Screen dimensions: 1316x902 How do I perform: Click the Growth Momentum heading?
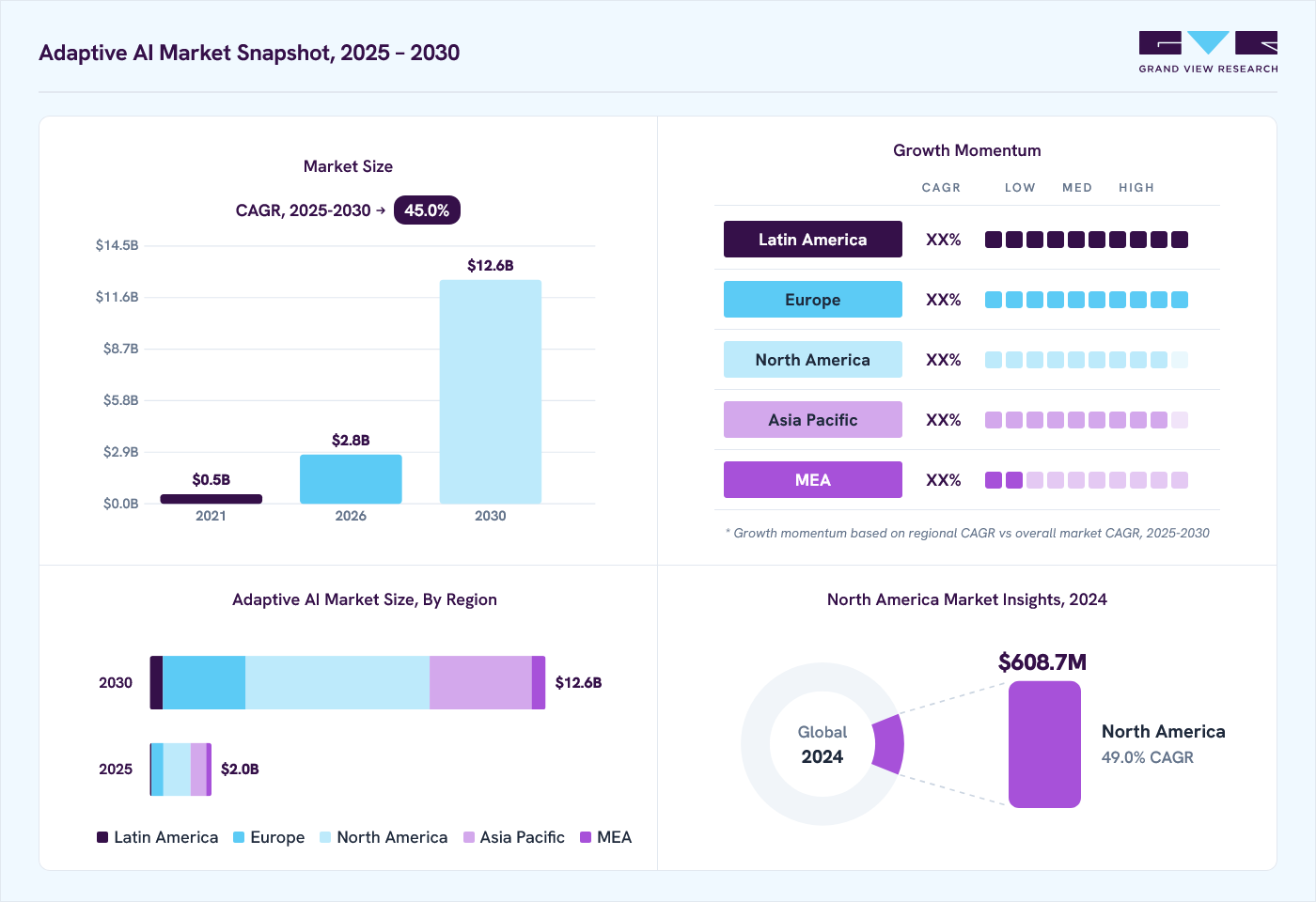coord(967,150)
